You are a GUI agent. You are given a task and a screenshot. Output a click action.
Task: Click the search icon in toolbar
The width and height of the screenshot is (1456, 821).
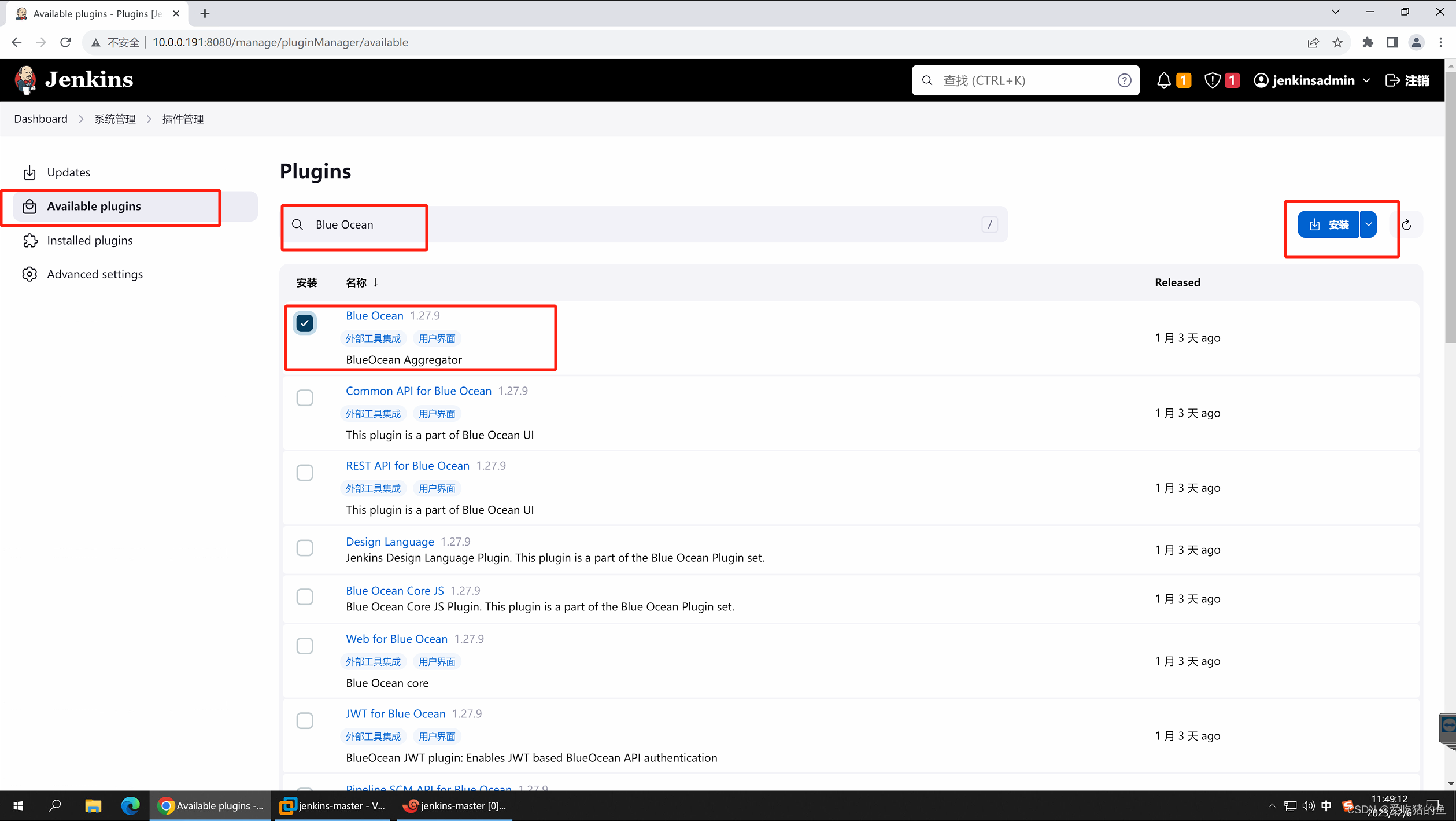pyautogui.click(x=926, y=80)
